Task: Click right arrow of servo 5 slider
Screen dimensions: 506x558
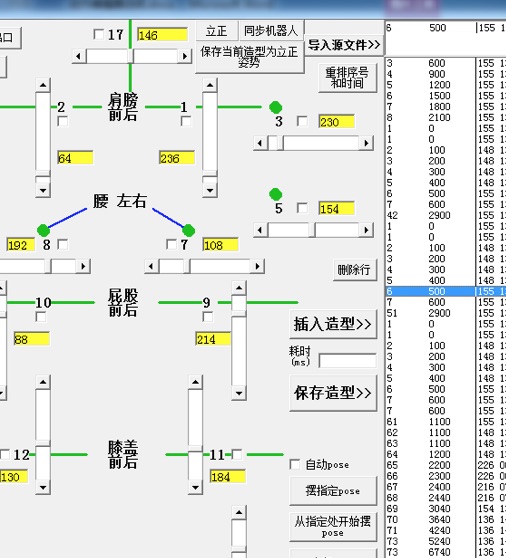Action: point(366,230)
